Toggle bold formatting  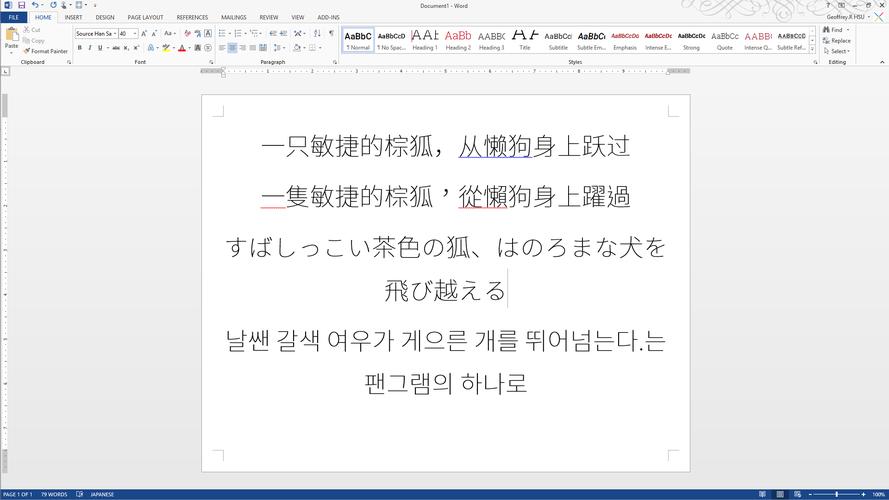(79, 48)
